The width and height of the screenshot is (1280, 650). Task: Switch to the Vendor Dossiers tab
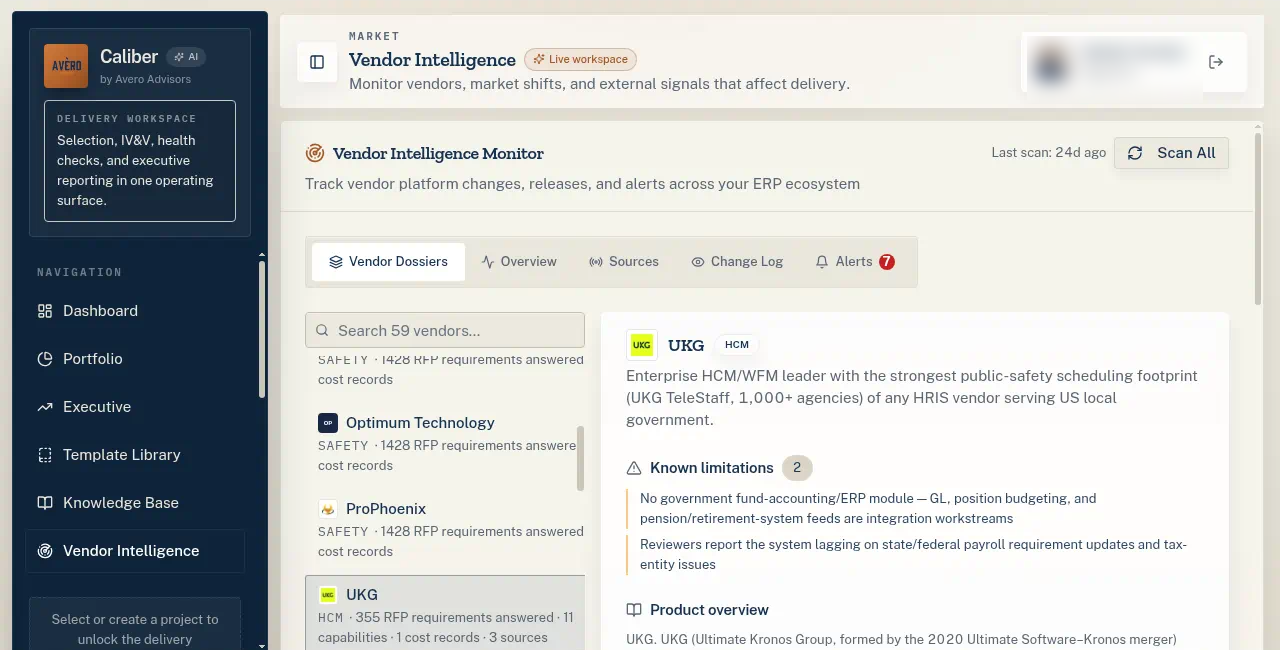point(388,262)
